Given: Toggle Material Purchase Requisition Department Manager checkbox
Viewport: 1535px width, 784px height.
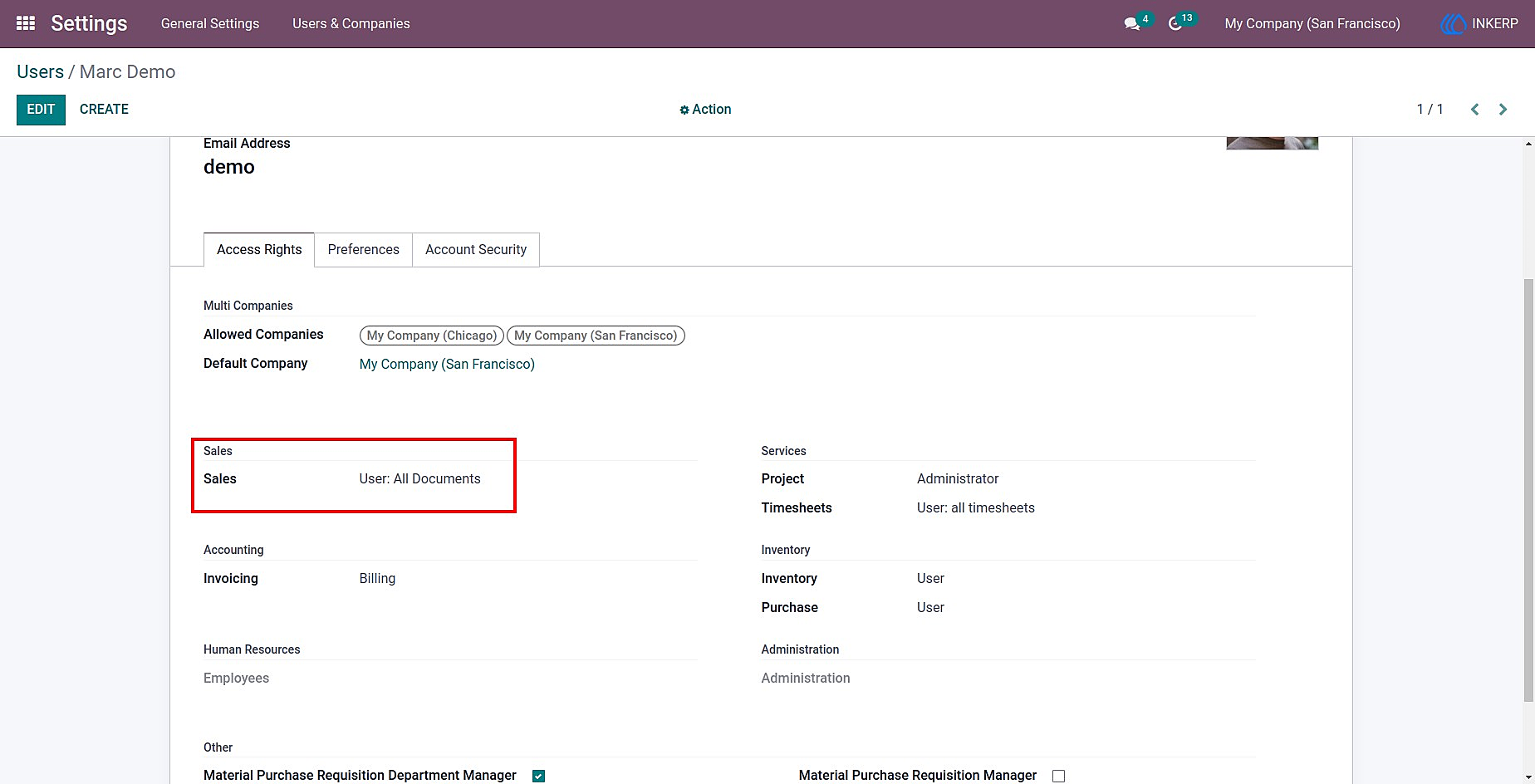Looking at the screenshot, I should (538, 776).
